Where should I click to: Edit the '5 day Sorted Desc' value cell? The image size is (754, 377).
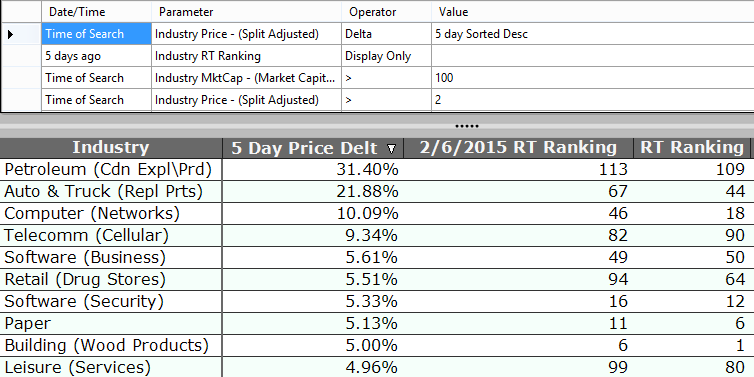pos(592,34)
